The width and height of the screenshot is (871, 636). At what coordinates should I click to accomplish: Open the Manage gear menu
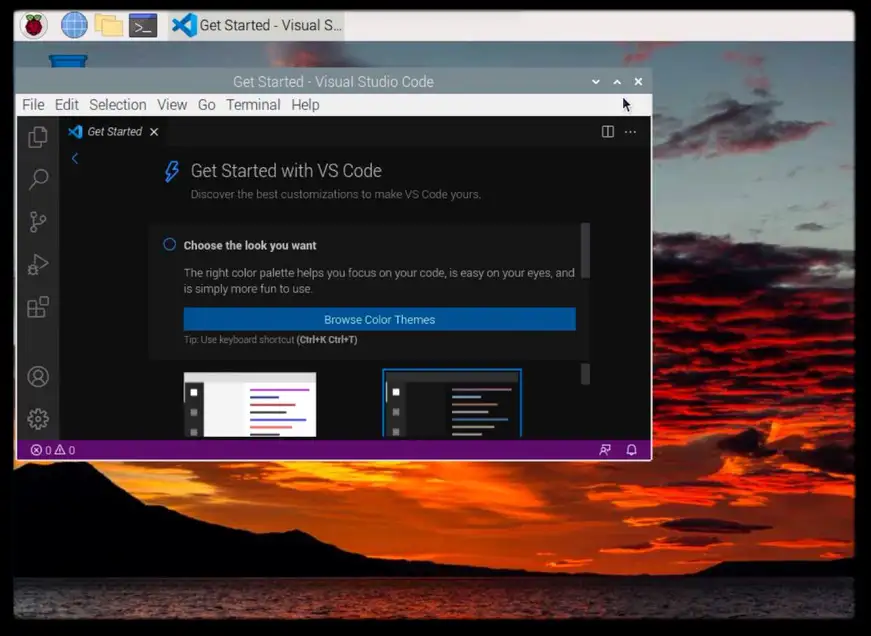click(x=37, y=419)
